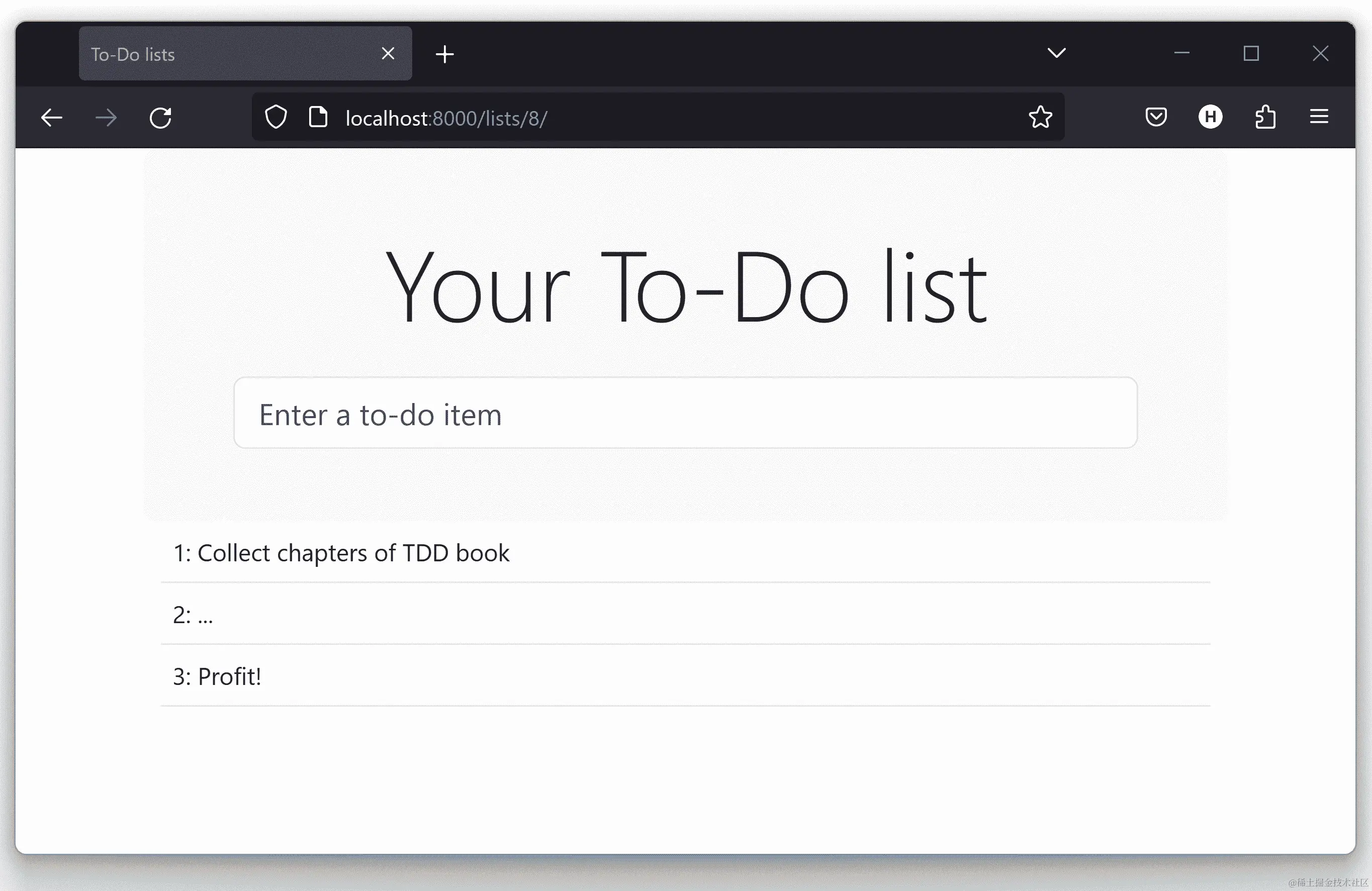Open the Pocket save icon
The width and height of the screenshot is (1372, 891).
pos(1156,117)
